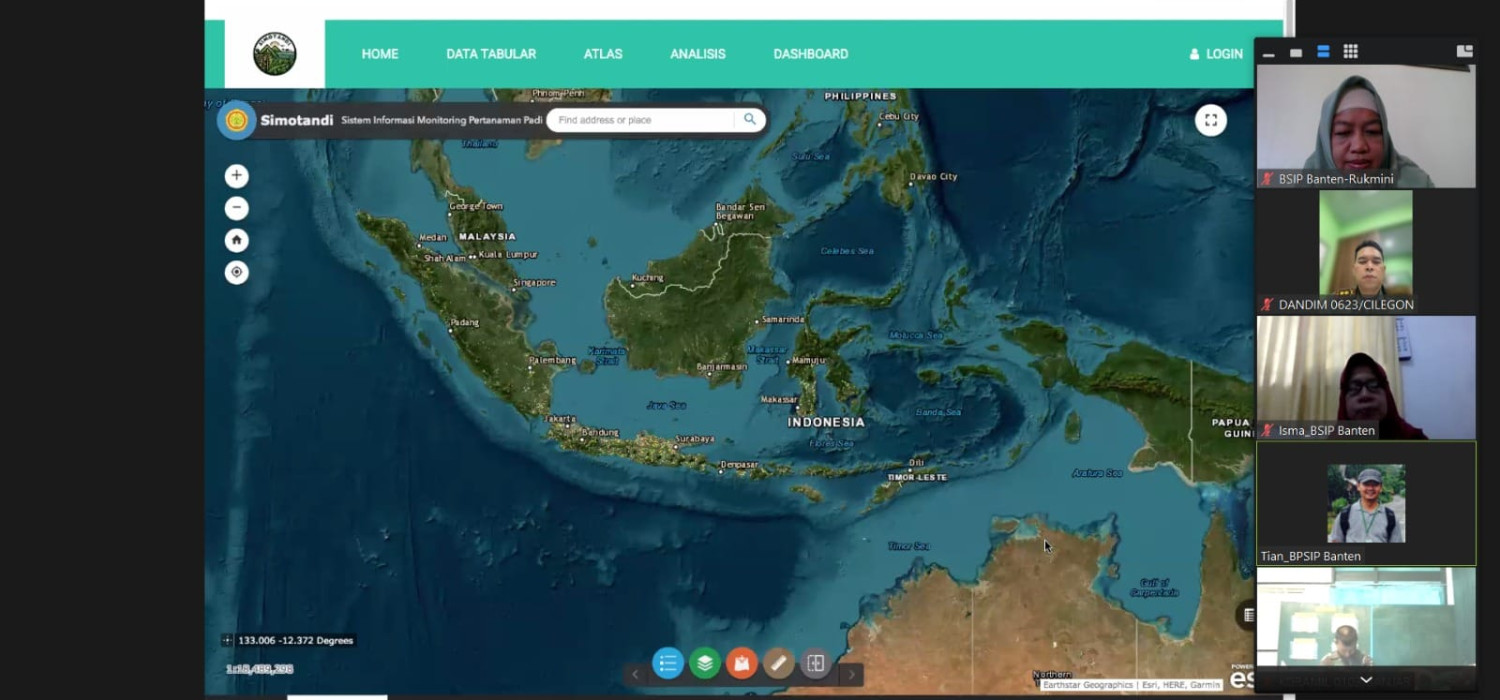Image resolution: width=1500 pixels, height=700 pixels.
Task: Open the green Layer List widget
Action: pos(705,662)
